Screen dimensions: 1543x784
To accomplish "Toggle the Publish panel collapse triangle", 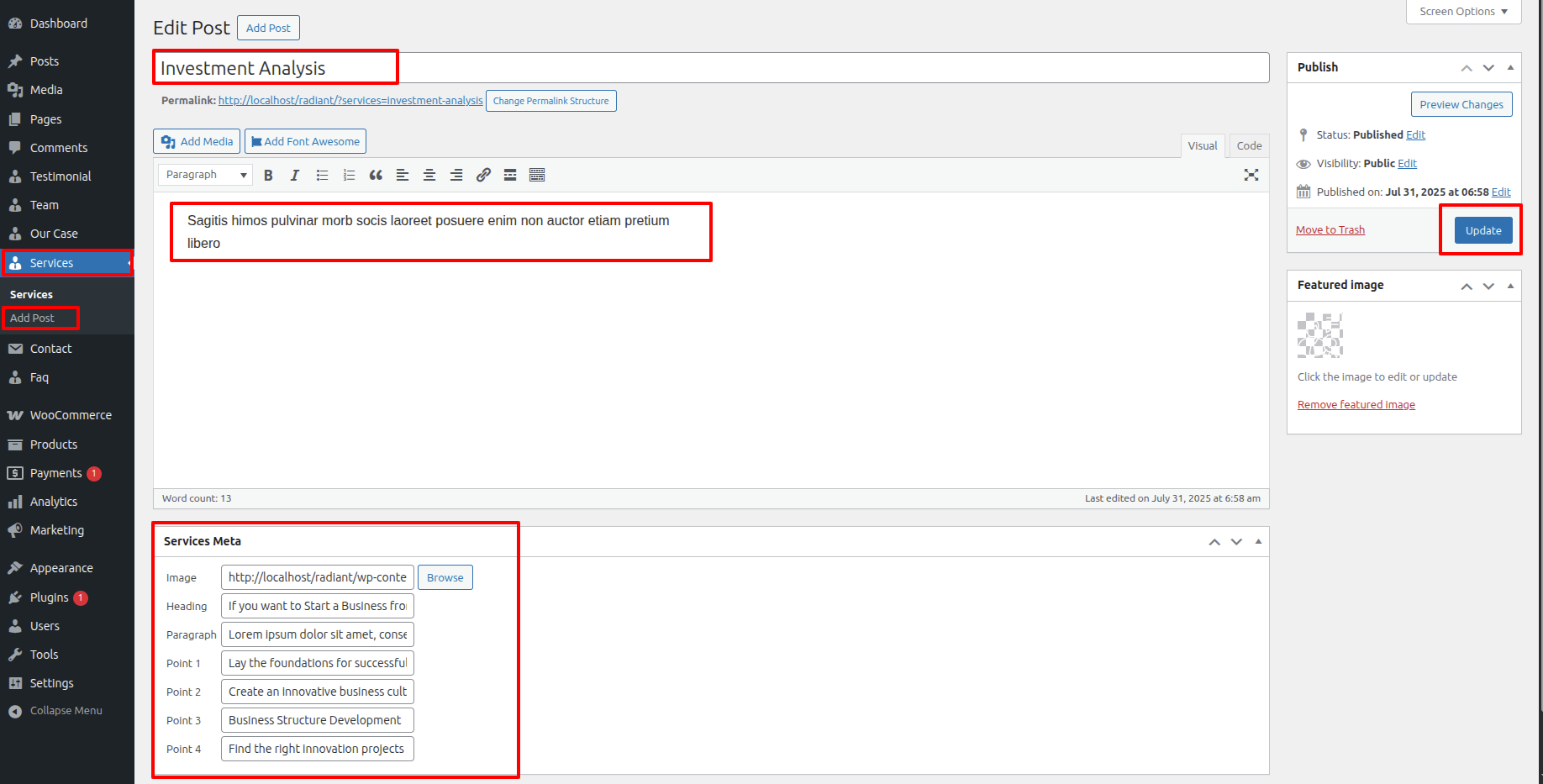I will 1510,67.
